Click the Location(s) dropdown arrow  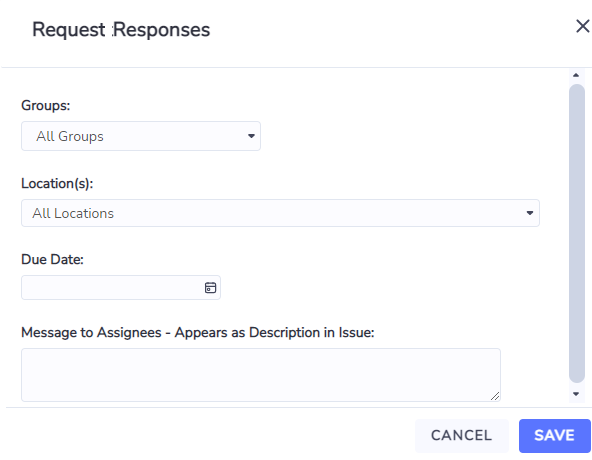click(530, 213)
